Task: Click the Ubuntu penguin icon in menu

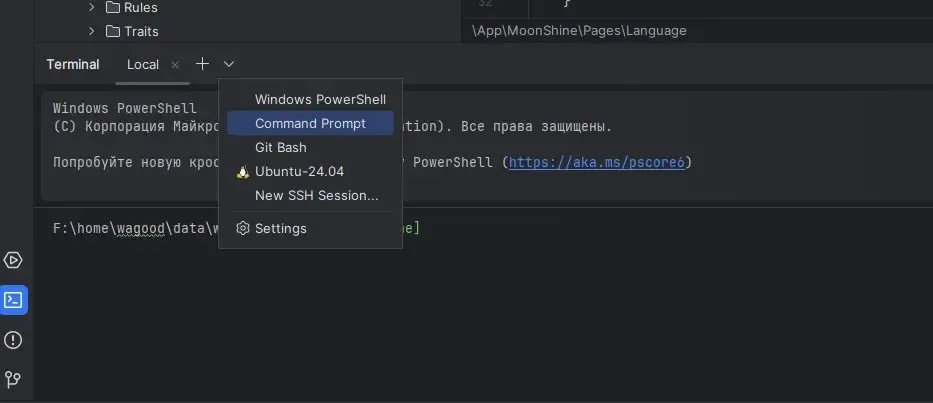Action: click(x=243, y=171)
